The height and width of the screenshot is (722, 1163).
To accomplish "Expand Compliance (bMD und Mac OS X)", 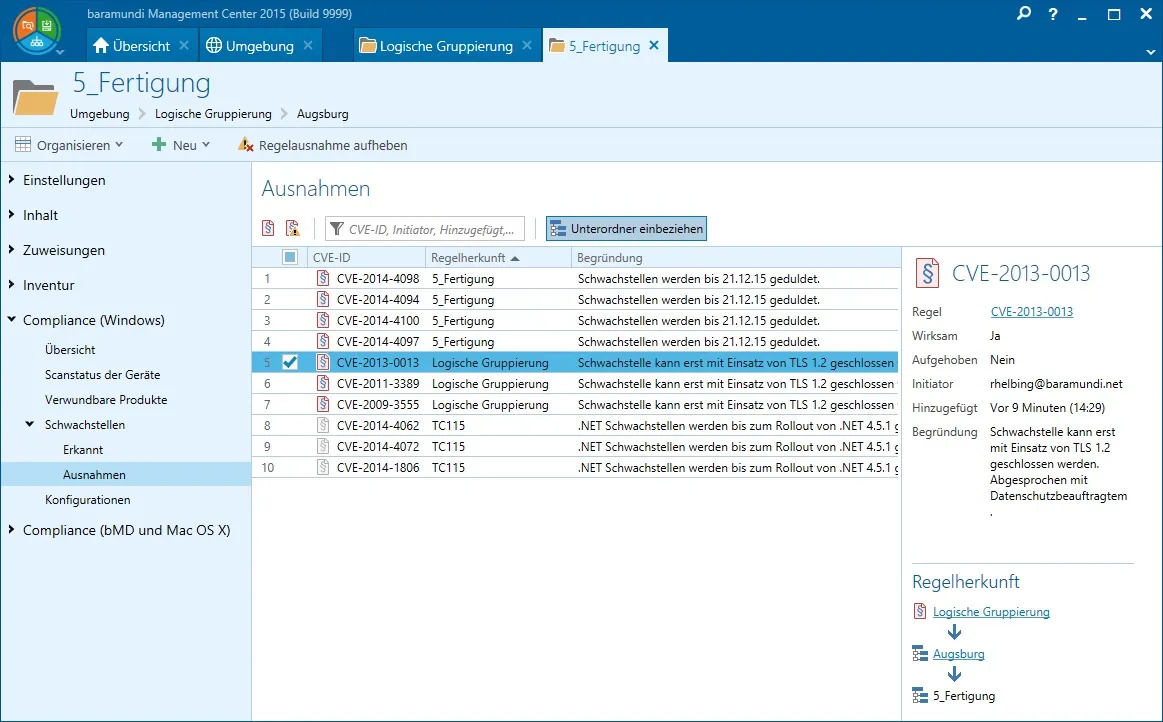I will pyautogui.click(x=11, y=530).
